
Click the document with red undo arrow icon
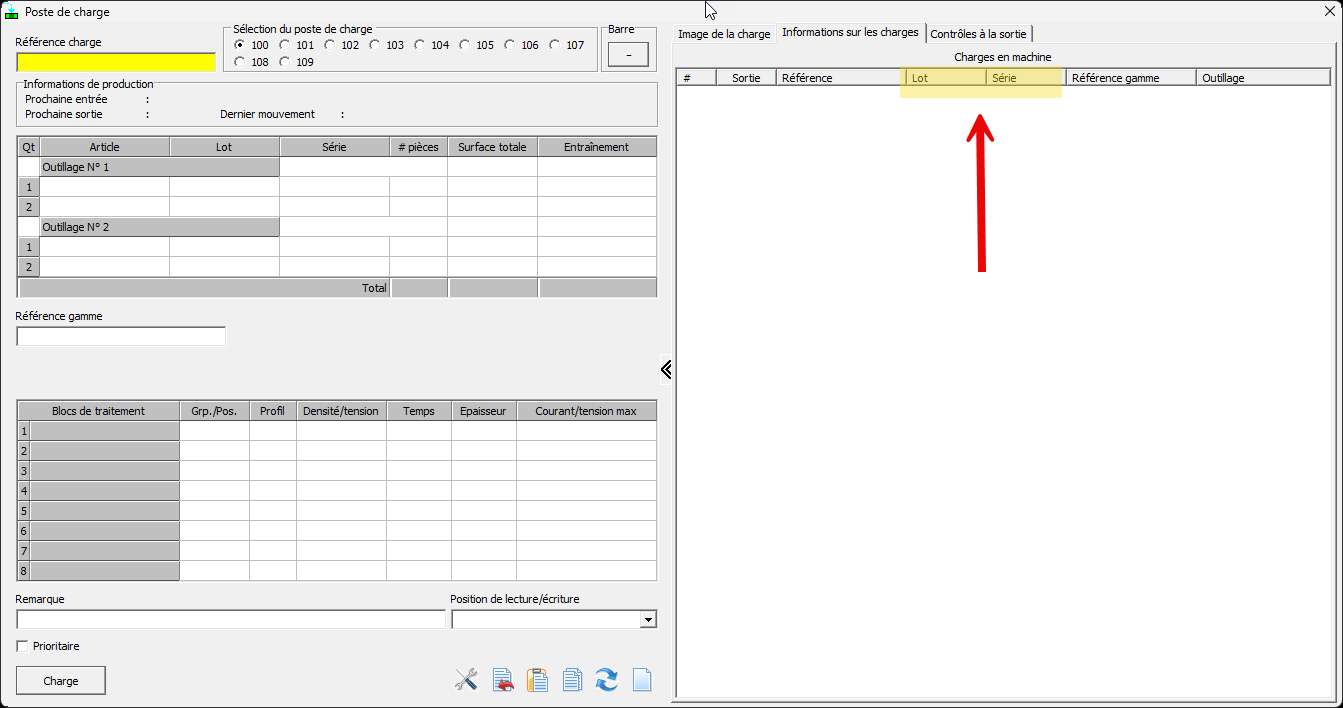click(502, 680)
